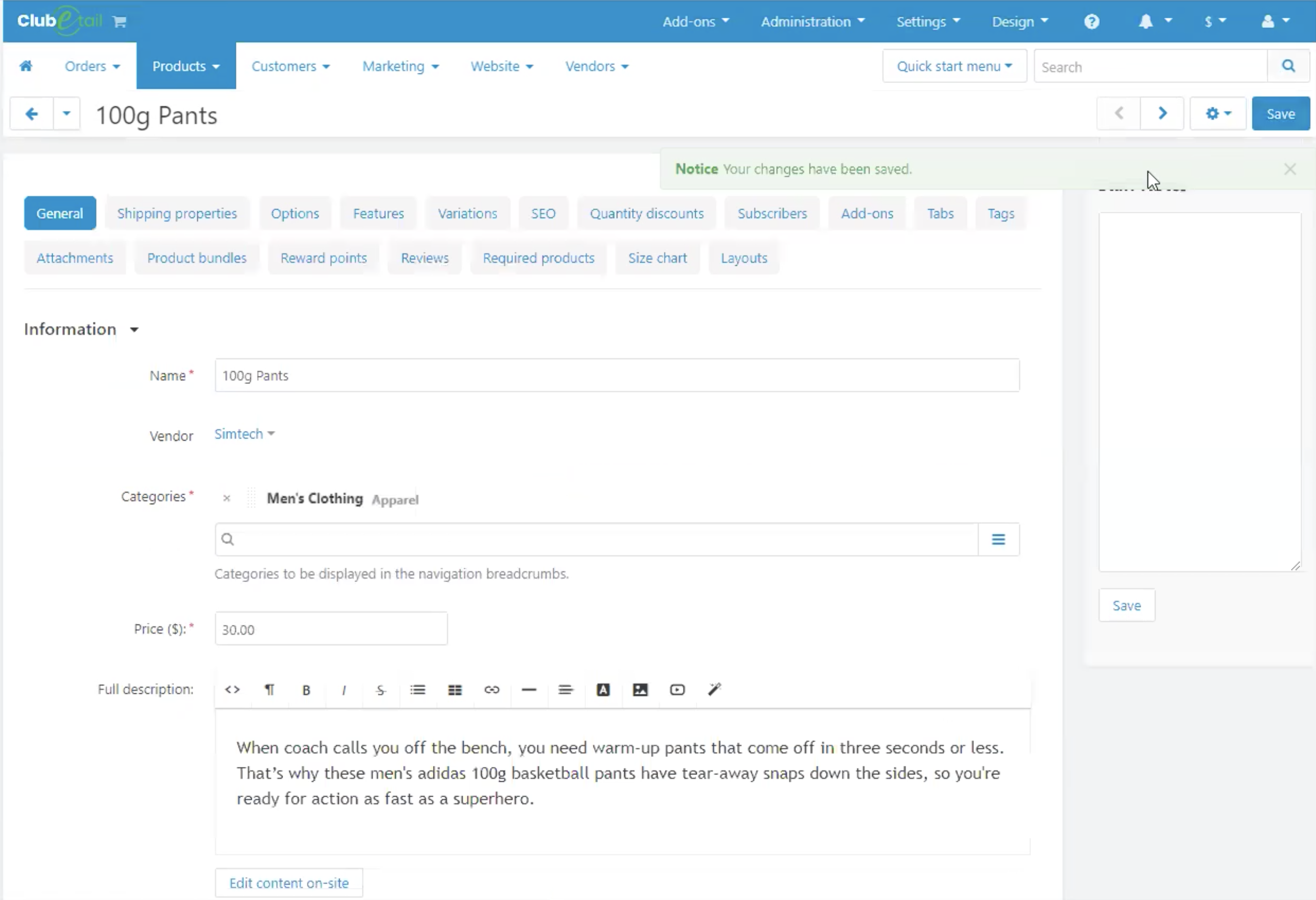Open the dropdown beside the back arrow
This screenshot has height=900, width=1316.
pyautogui.click(x=67, y=114)
